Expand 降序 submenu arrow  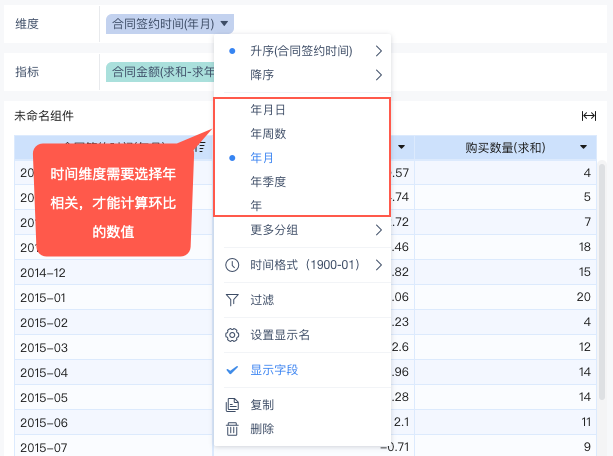pyautogui.click(x=378, y=75)
